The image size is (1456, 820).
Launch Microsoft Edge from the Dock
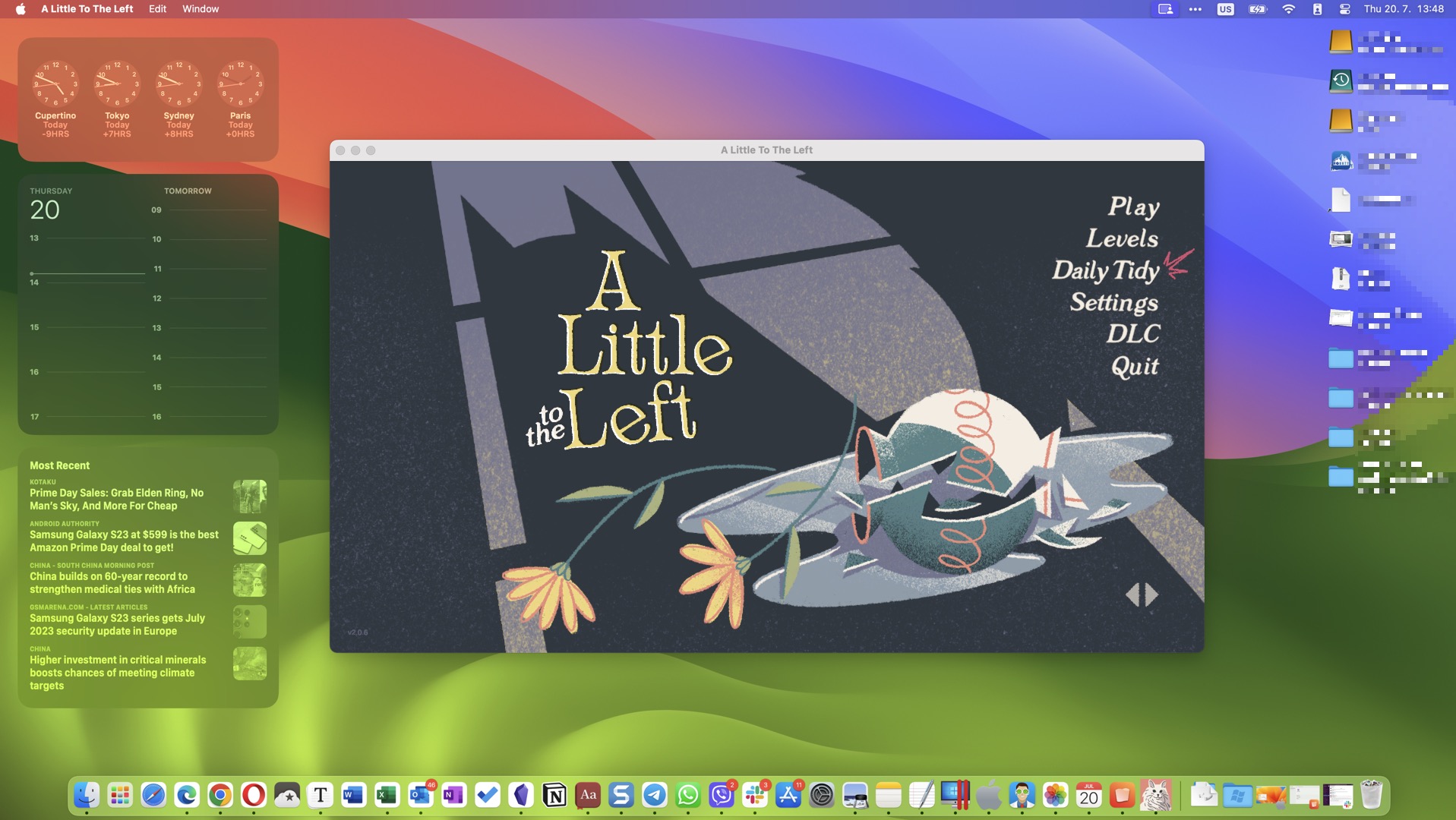pyautogui.click(x=187, y=795)
